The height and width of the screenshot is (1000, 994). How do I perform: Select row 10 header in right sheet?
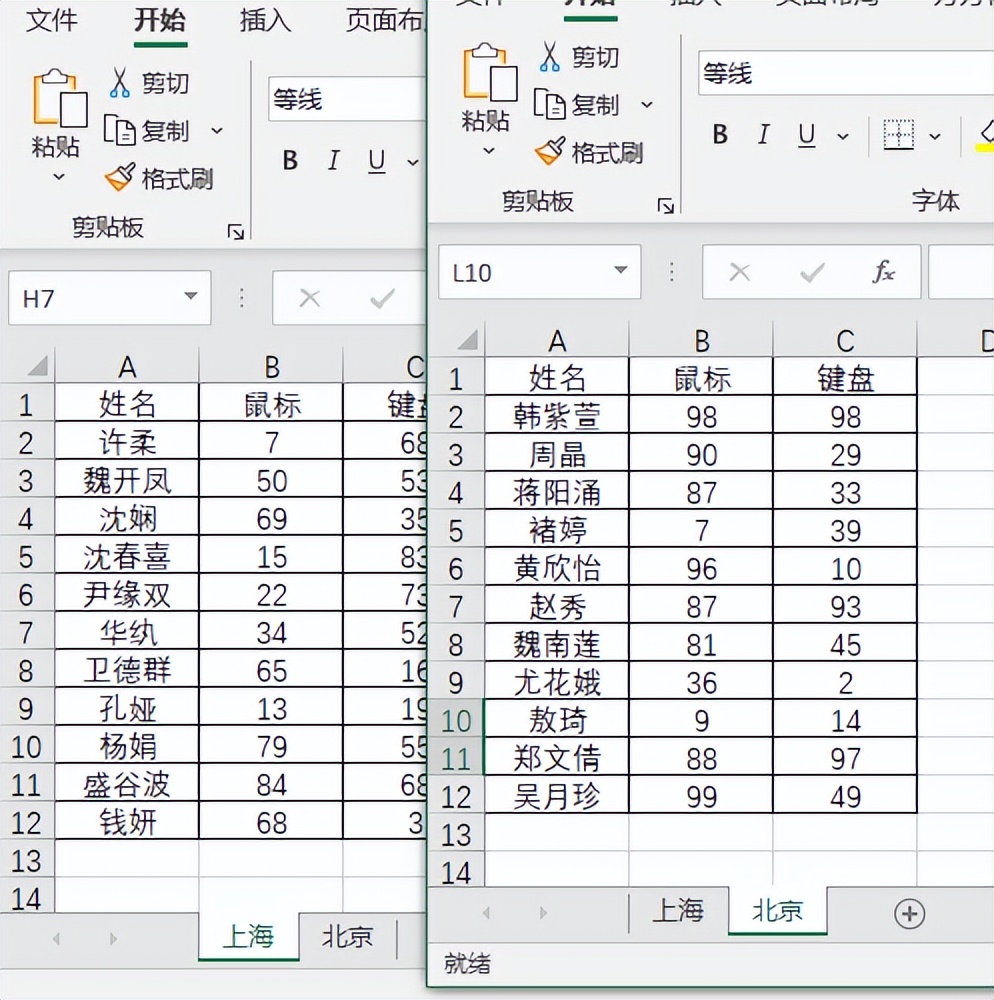(456, 721)
